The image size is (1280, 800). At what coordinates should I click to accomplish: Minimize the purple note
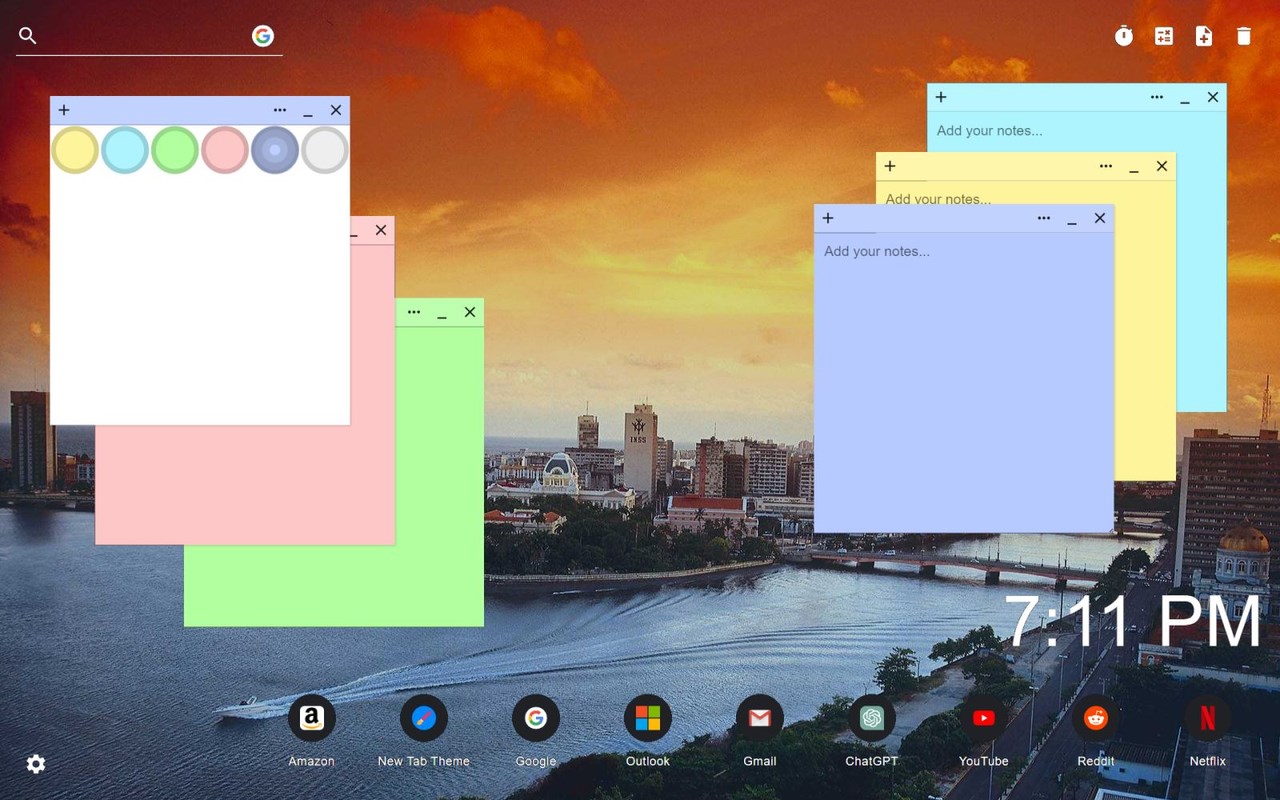(x=1072, y=220)
